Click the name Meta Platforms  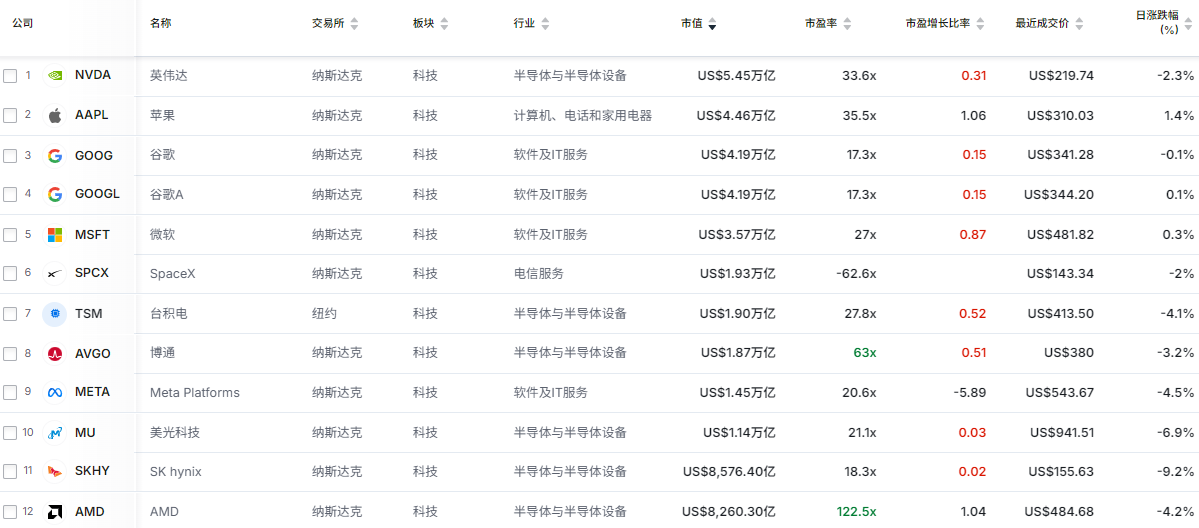tap(195, 393)
